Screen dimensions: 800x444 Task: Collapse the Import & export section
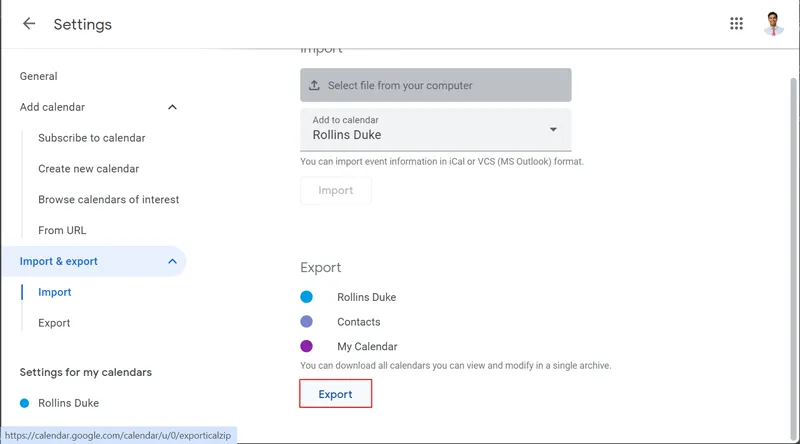(x=172, y=261)
